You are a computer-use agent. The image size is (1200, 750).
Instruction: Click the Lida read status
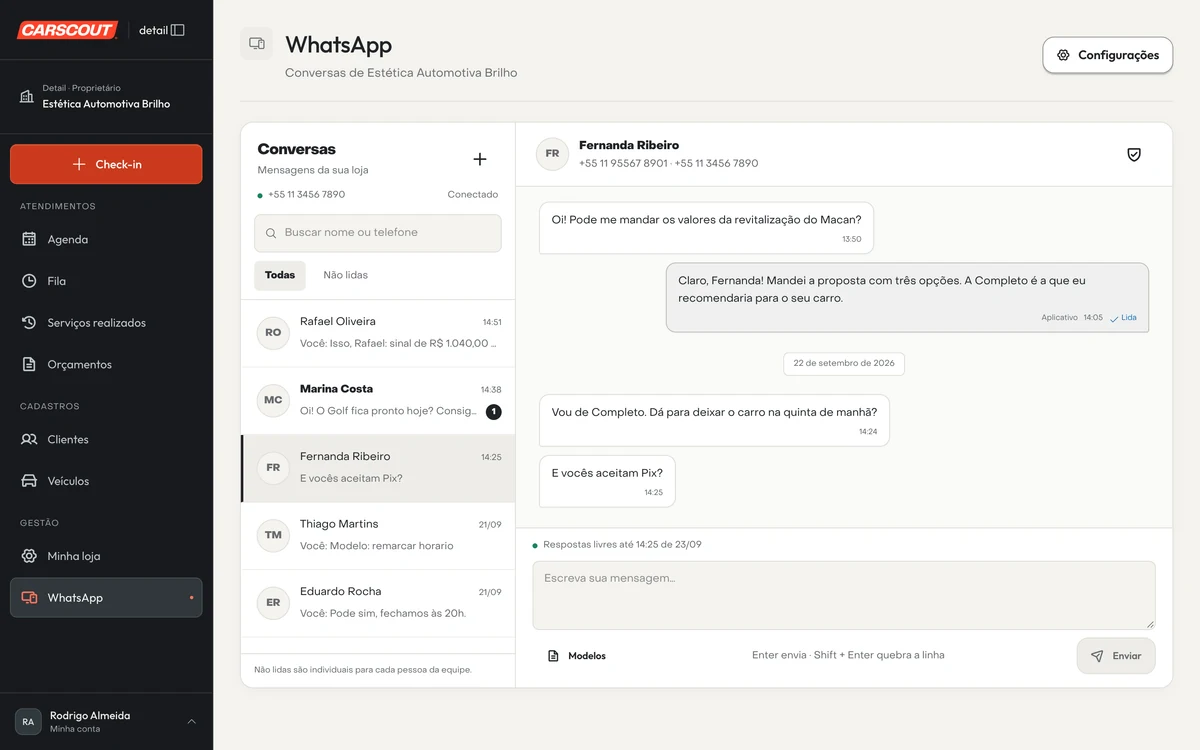click(x=1123, y=318)
